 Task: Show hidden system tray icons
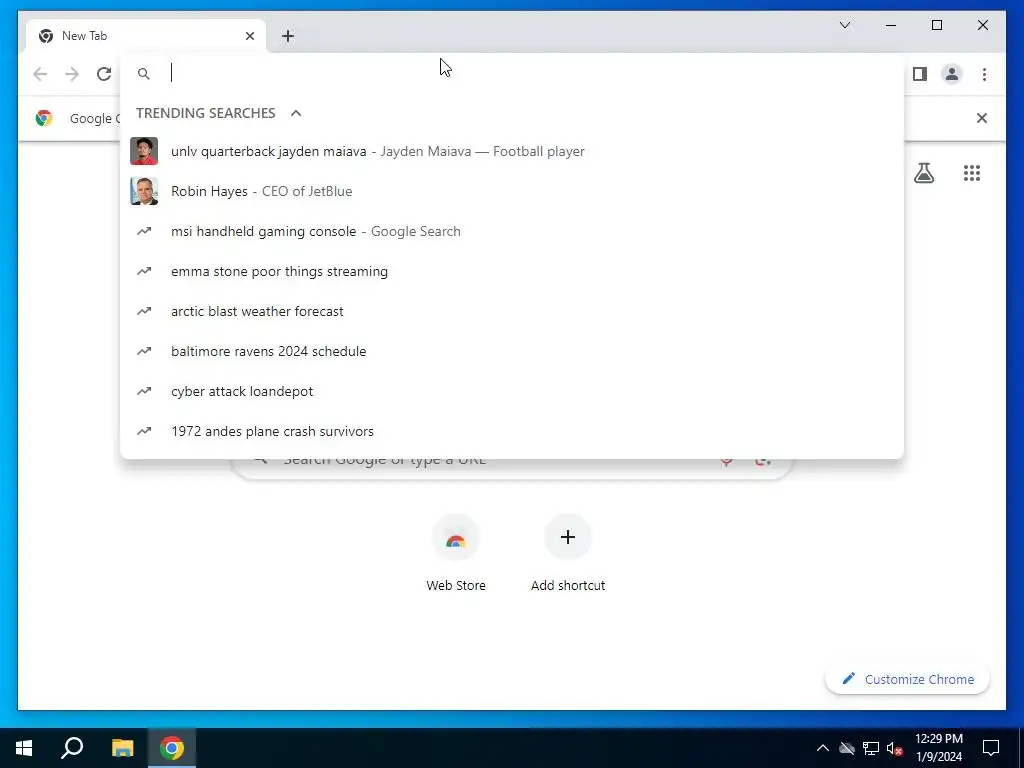pyautogui.click(x=823, y=748)
